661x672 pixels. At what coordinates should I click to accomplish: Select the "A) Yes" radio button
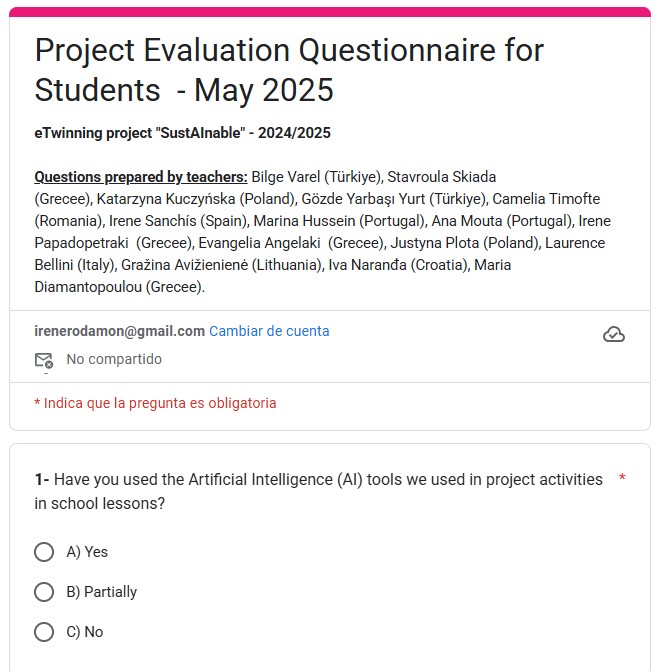pyautogui.click(x=44, y=552)
